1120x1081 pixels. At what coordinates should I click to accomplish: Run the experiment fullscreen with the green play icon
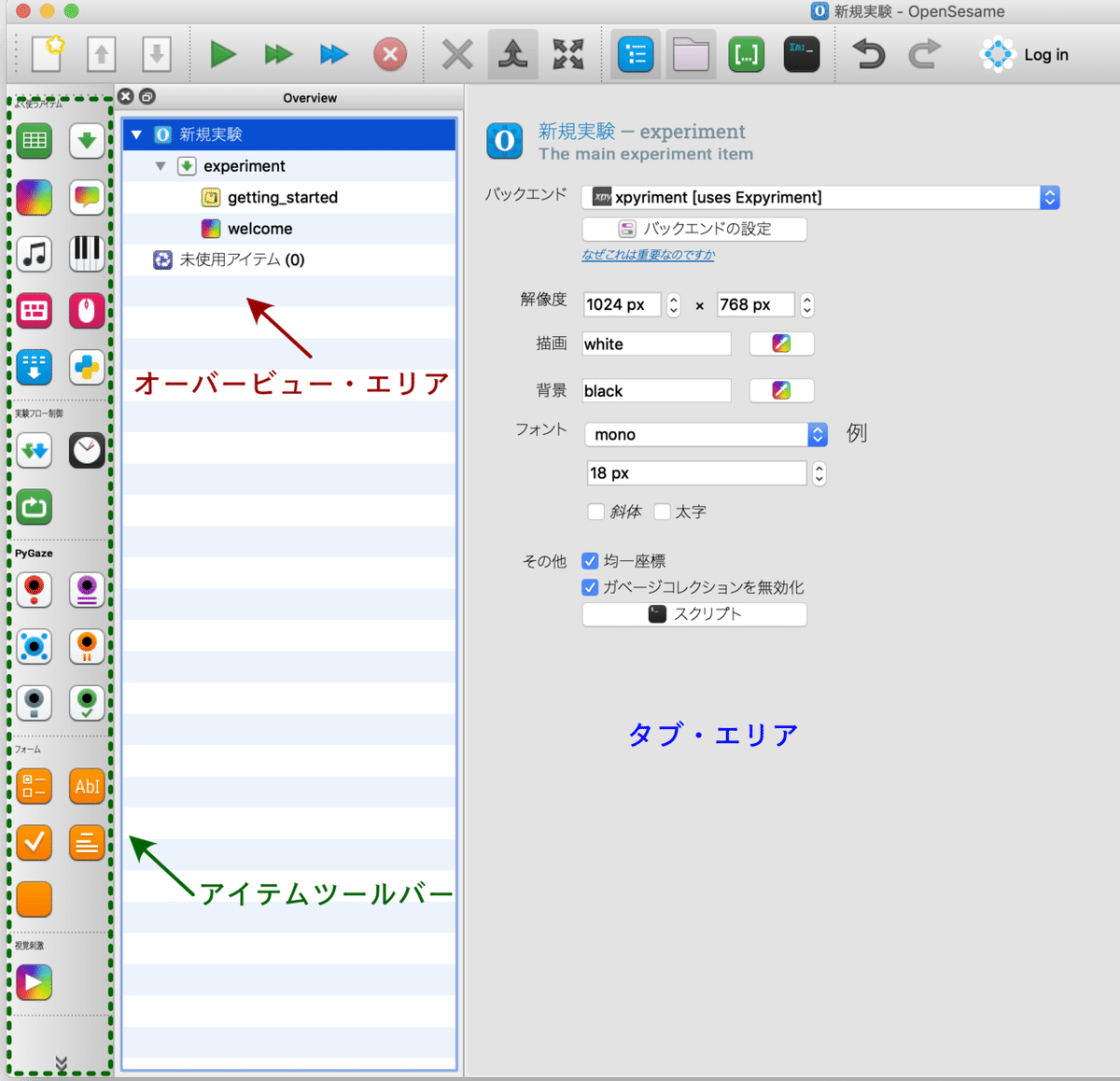[x=222, y=54]
